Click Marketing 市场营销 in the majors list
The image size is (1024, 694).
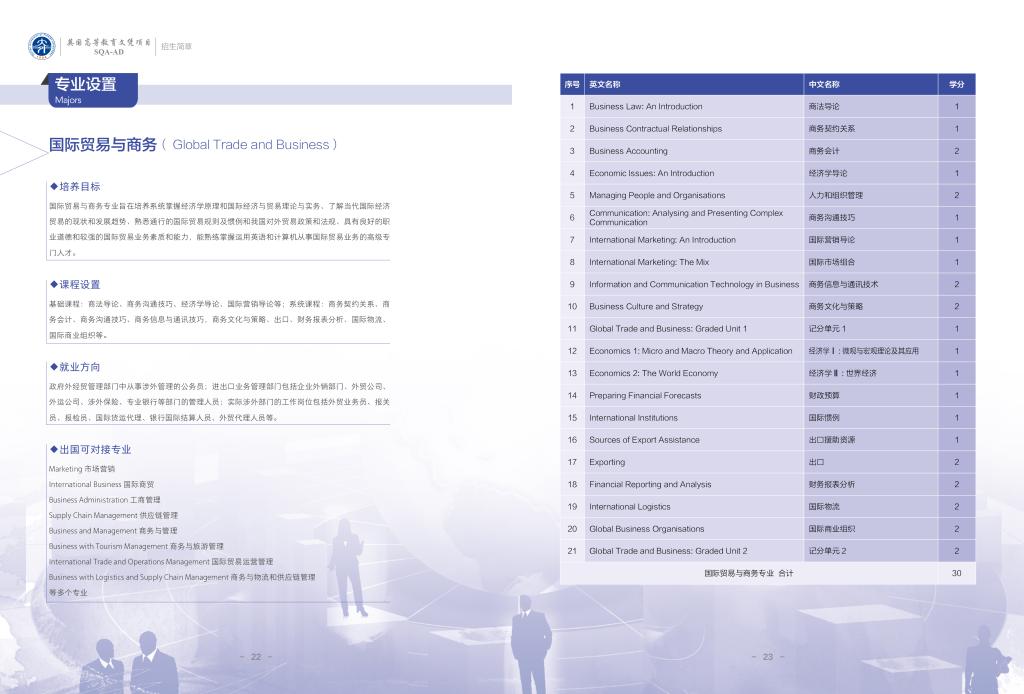82,468
